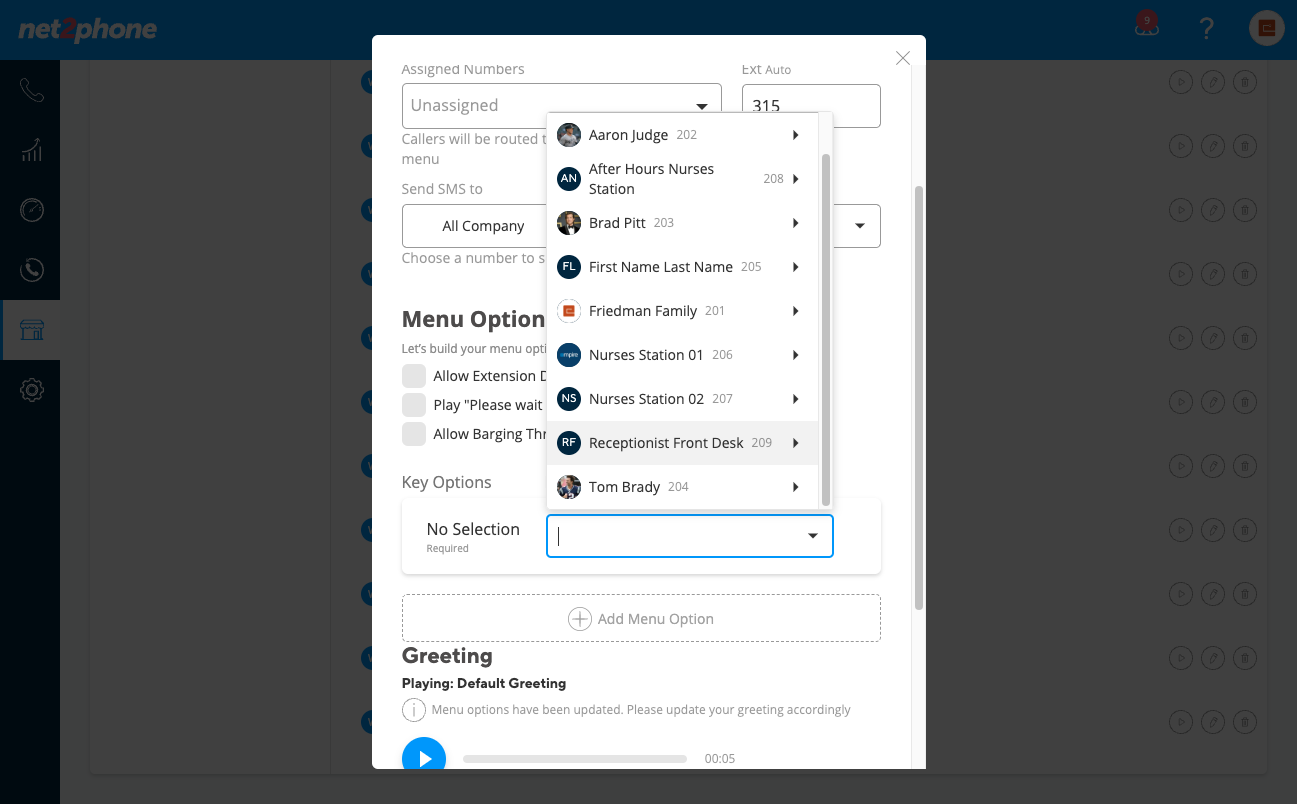The height and width of the screenshot is (804, 1297).
Task: Expand the submenu arrow for Aaron Judge
Action: click(x=795, y=135)
